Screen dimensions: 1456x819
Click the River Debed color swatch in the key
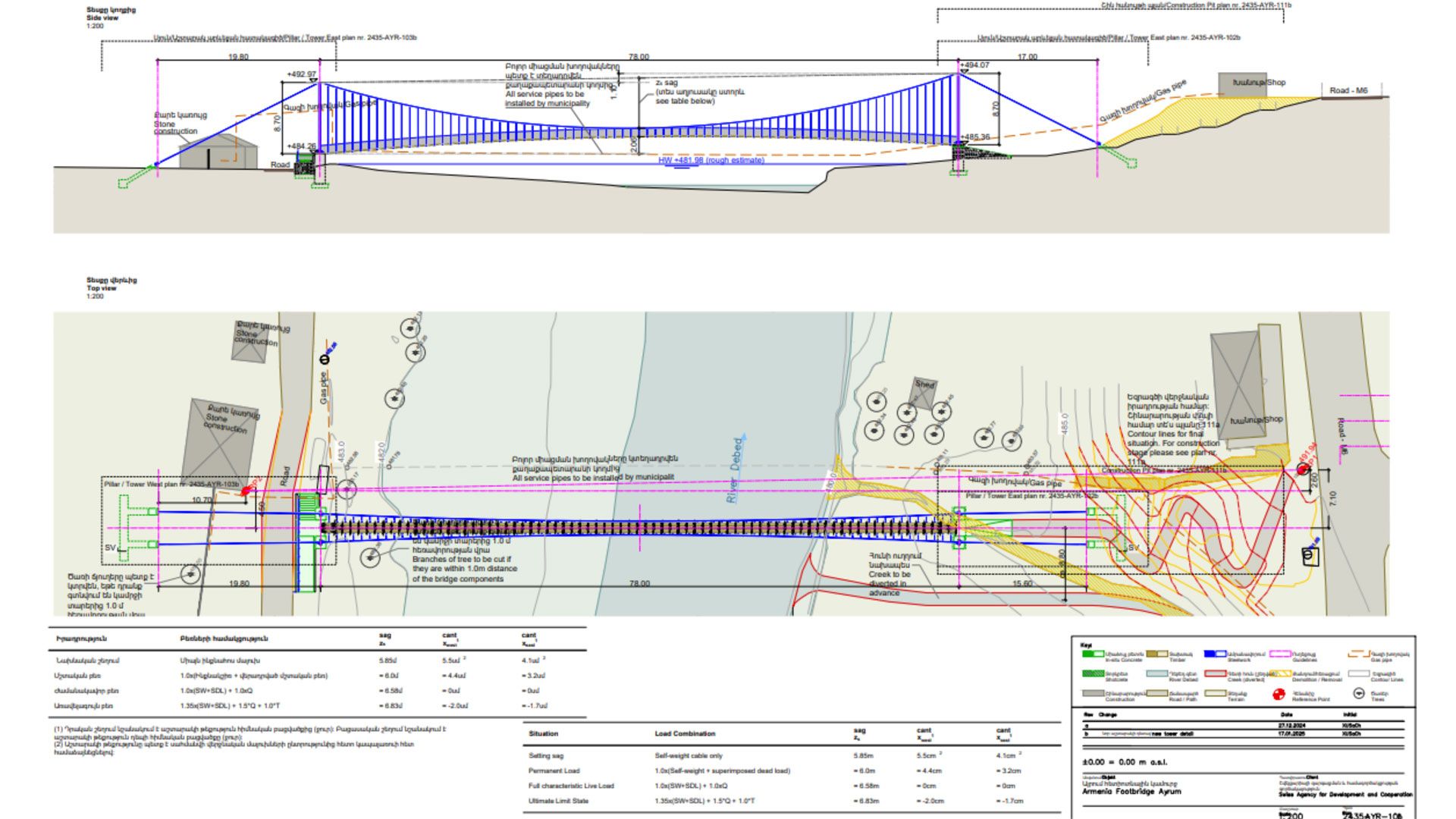[1156, 673]
